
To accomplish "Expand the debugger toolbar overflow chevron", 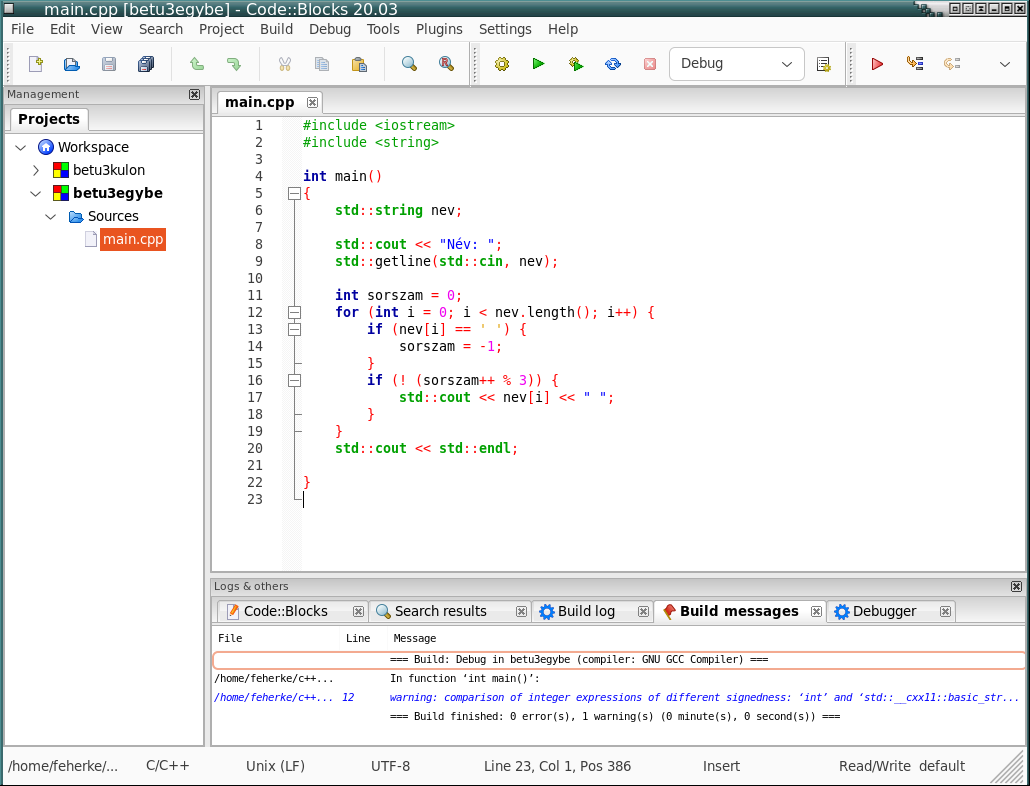I will (1004, 64).
